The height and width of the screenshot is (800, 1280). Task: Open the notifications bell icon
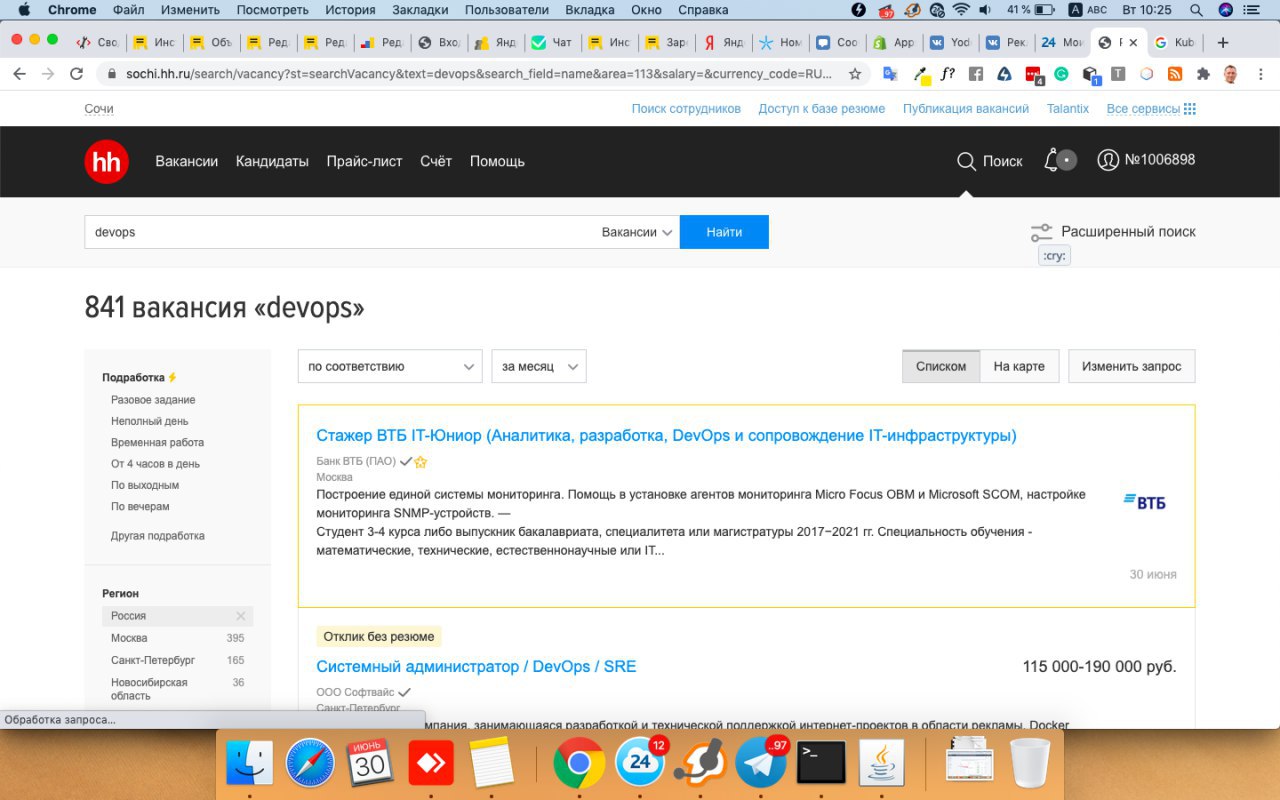tap(1052, 160)
